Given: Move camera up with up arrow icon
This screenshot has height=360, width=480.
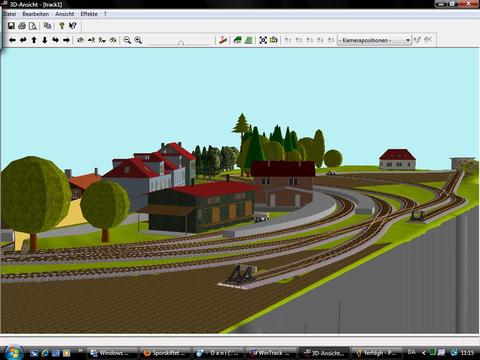Looking at the screenshot, I should click(34, 40).
